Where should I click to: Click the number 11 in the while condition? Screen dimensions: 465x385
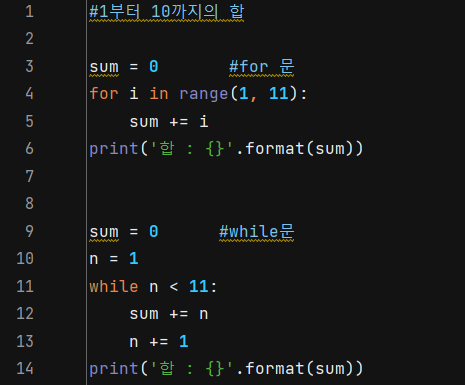(198, 286)
